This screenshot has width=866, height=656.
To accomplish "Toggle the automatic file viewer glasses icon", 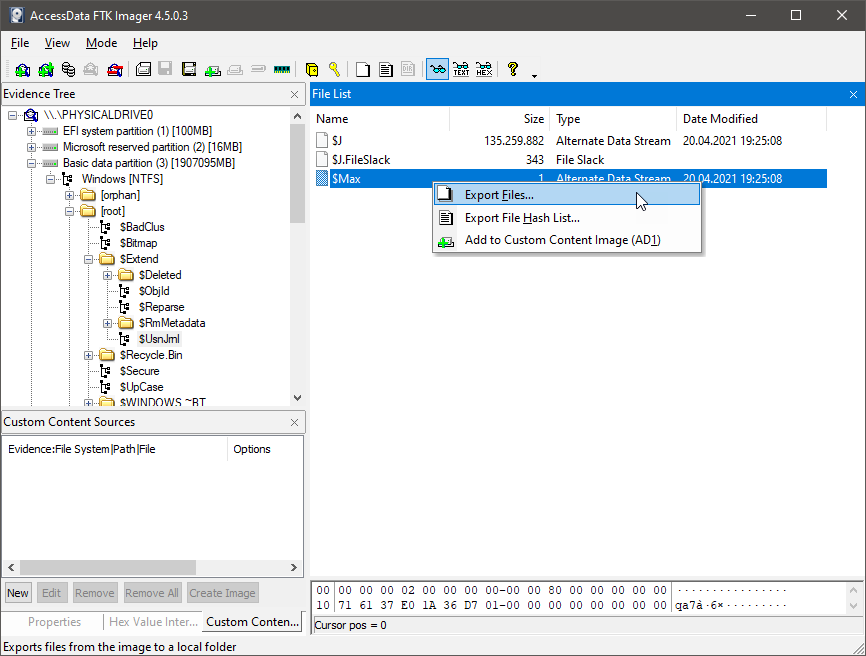I will [437, 70].
